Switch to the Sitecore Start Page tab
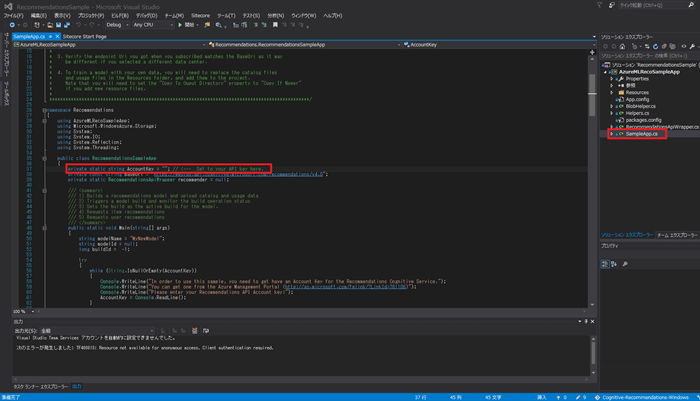The height and width of the screenshot is (401, 700). tap(85, 37)
